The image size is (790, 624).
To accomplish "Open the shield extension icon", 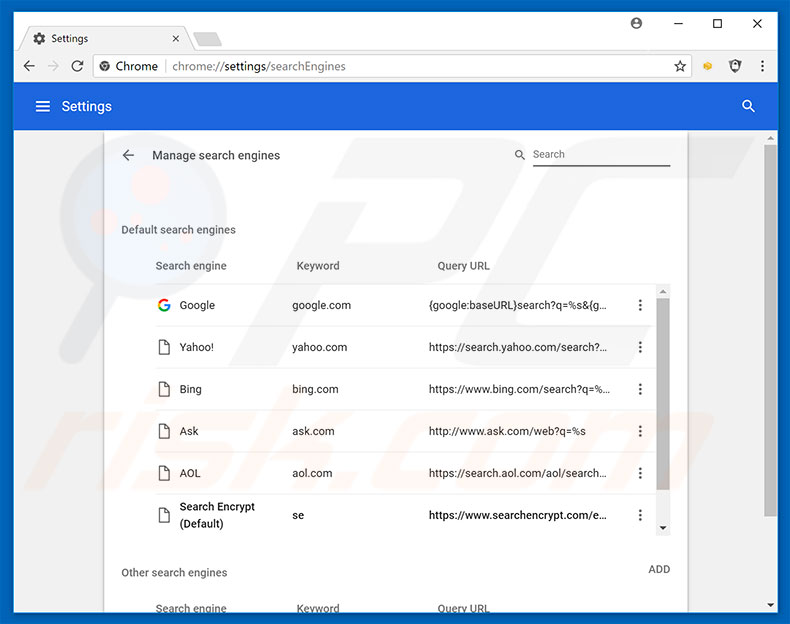I will pyautogui.click(x=735, y=66).
